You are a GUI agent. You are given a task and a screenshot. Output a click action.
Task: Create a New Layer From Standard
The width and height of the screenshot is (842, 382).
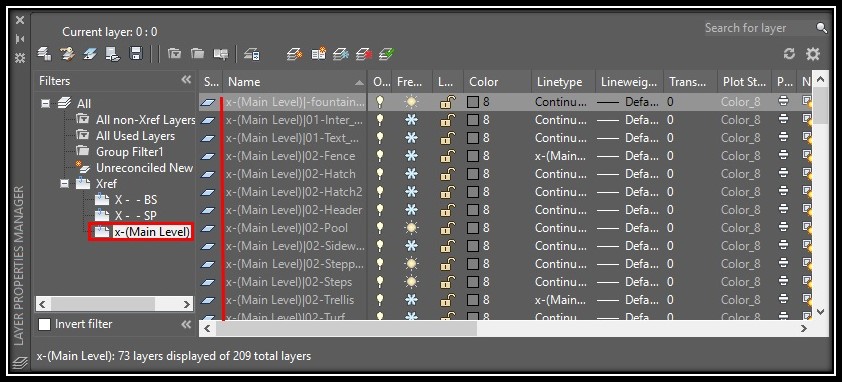pos(318,53)
